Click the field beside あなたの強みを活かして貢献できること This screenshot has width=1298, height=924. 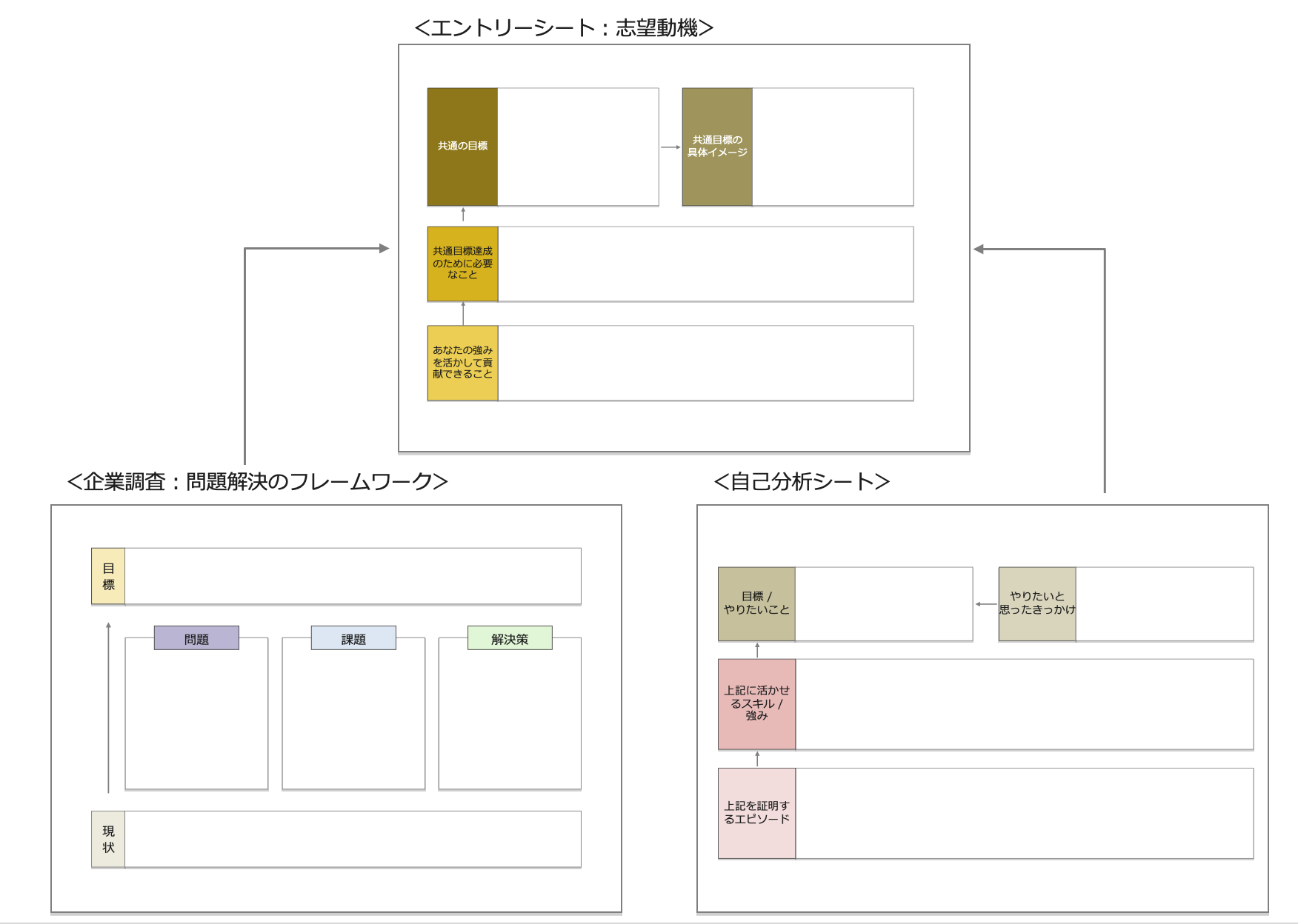[706, 363]
